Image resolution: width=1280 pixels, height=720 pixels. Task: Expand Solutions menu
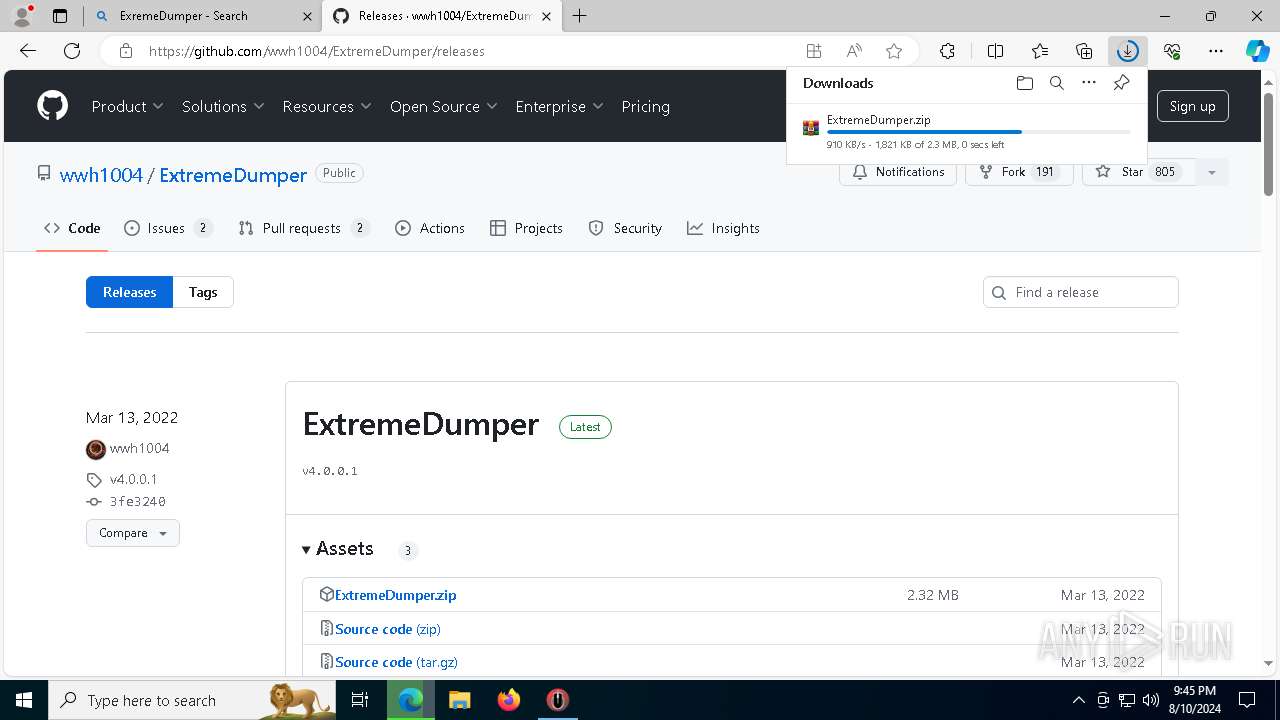pos(223,106)
